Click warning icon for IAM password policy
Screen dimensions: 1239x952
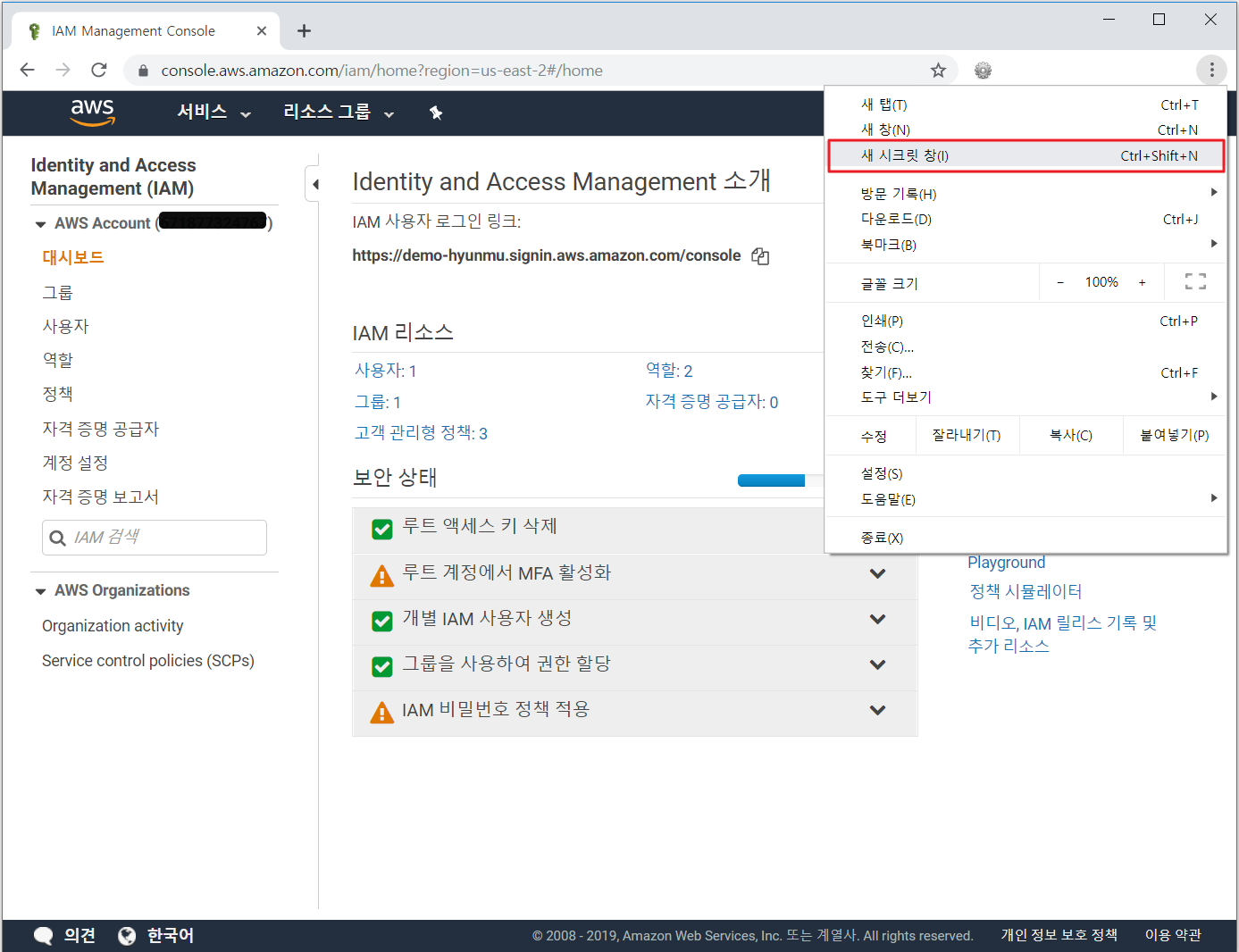click(x=382, y=713)
